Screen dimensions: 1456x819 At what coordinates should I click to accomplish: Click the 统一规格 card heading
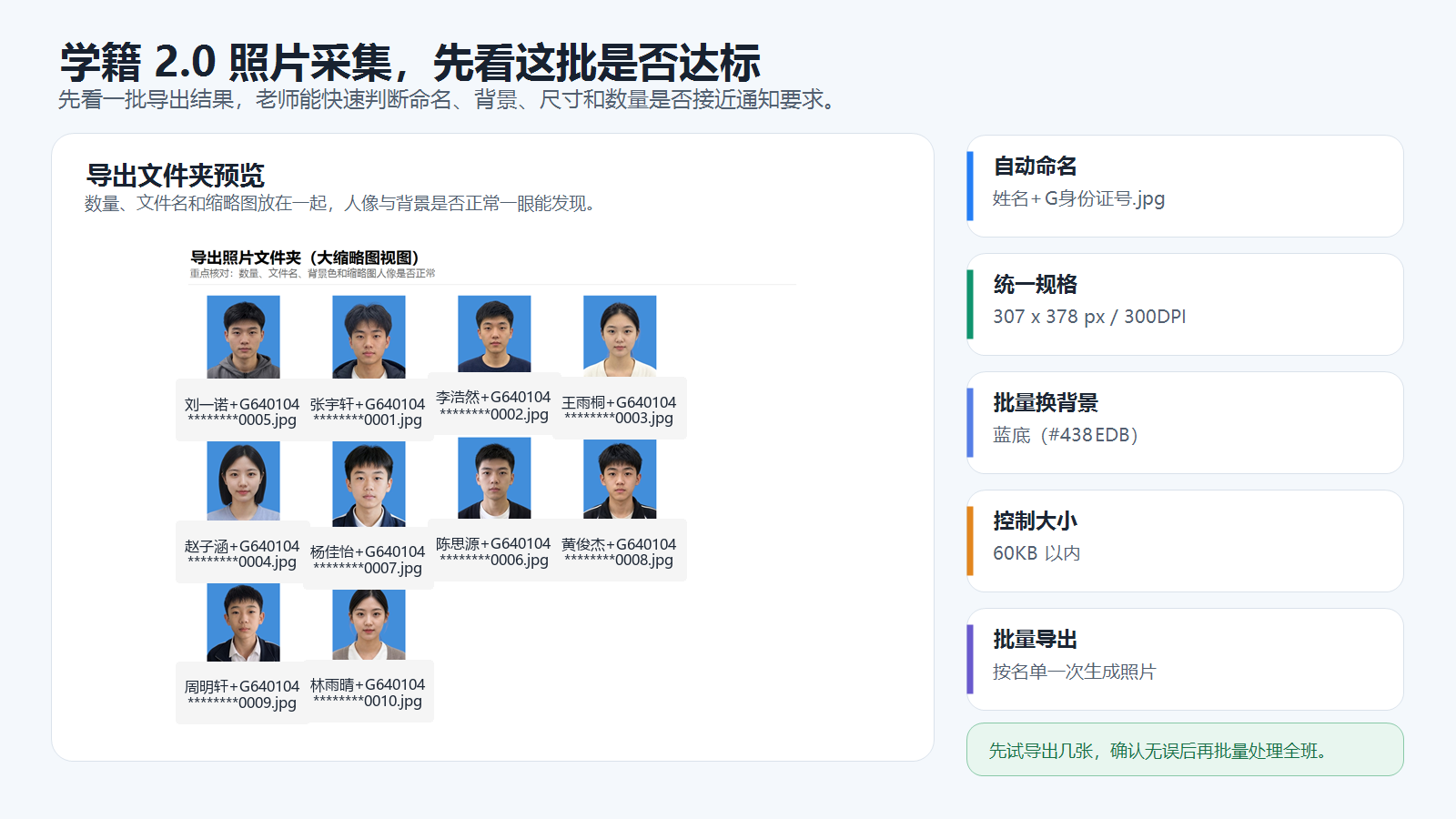[1035, 284]
